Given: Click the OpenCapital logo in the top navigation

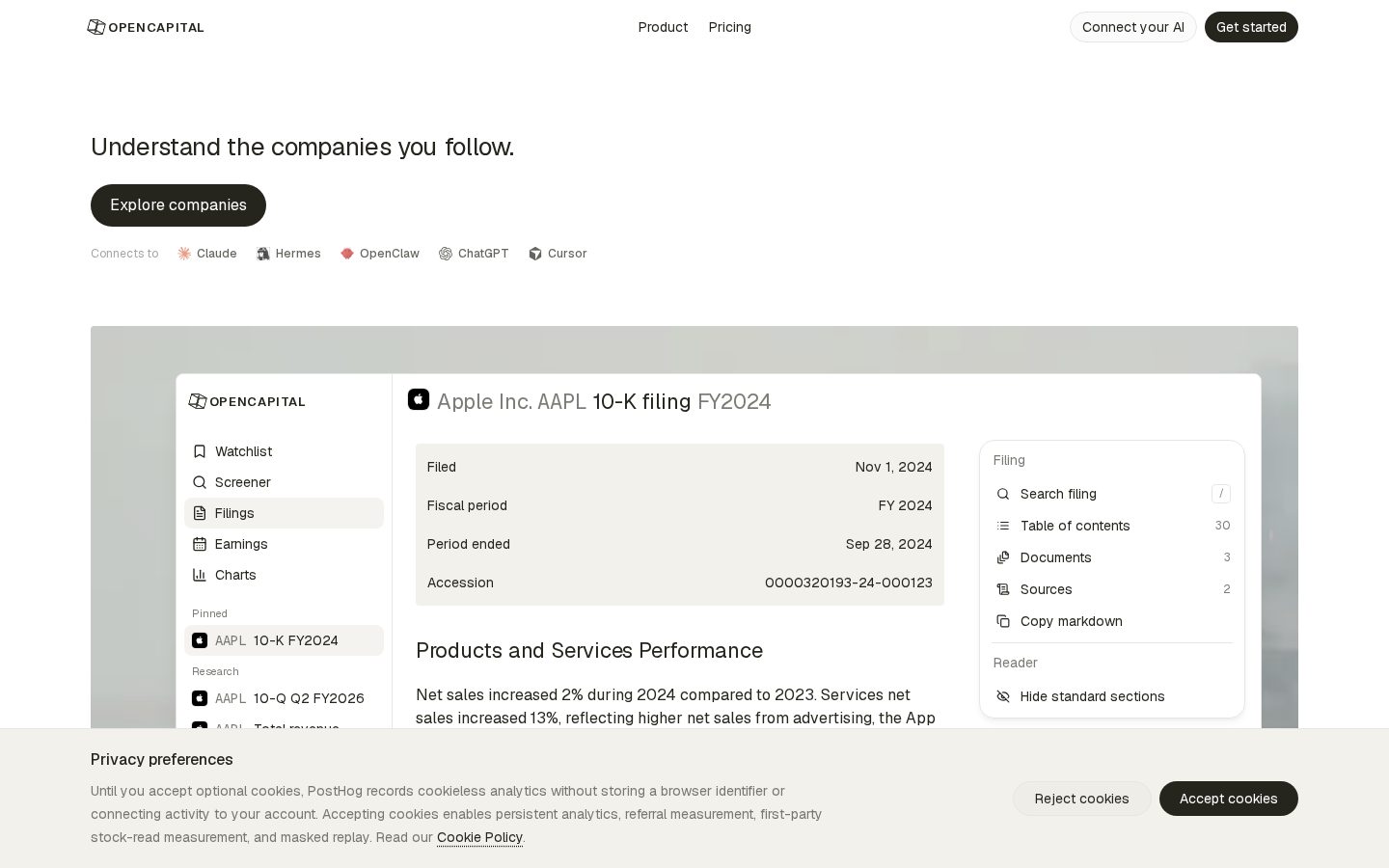Looking at the screenshot, I should 146,27.
